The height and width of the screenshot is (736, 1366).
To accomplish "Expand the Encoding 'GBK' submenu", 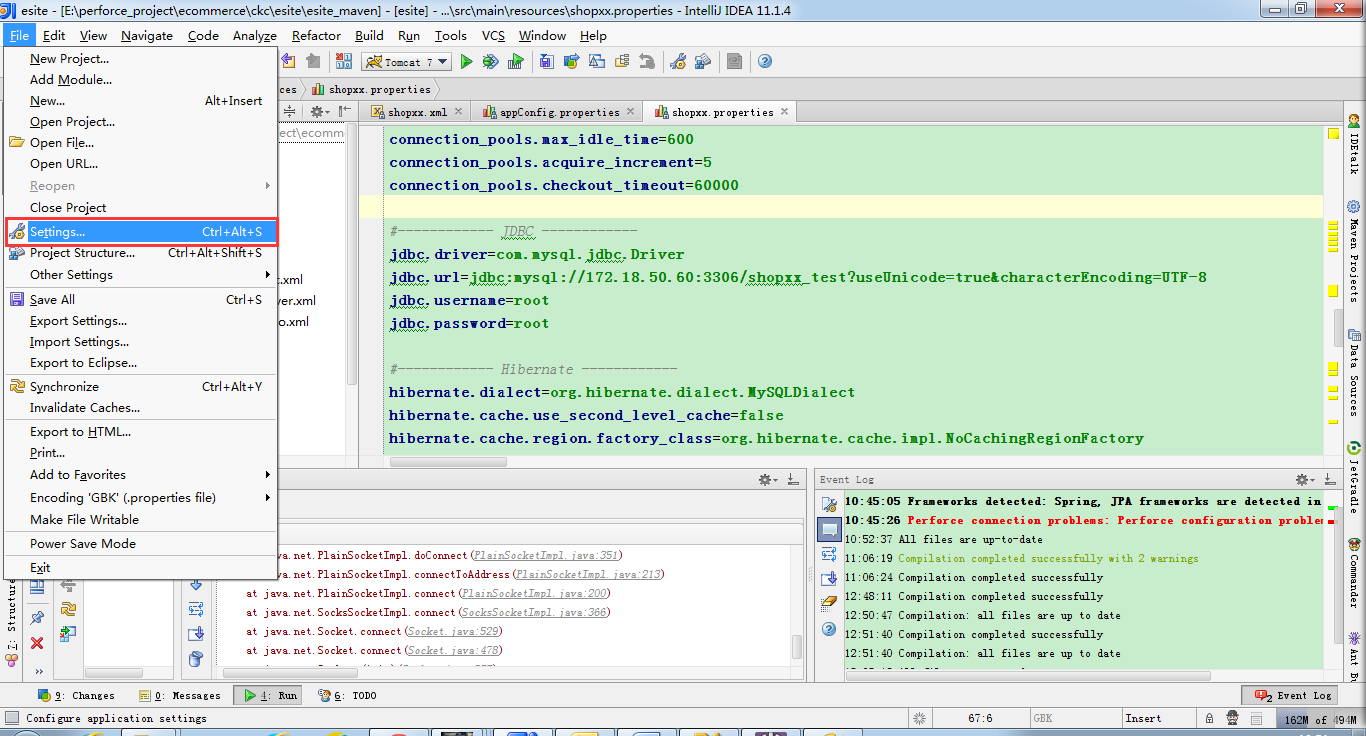I will point(141,497).
